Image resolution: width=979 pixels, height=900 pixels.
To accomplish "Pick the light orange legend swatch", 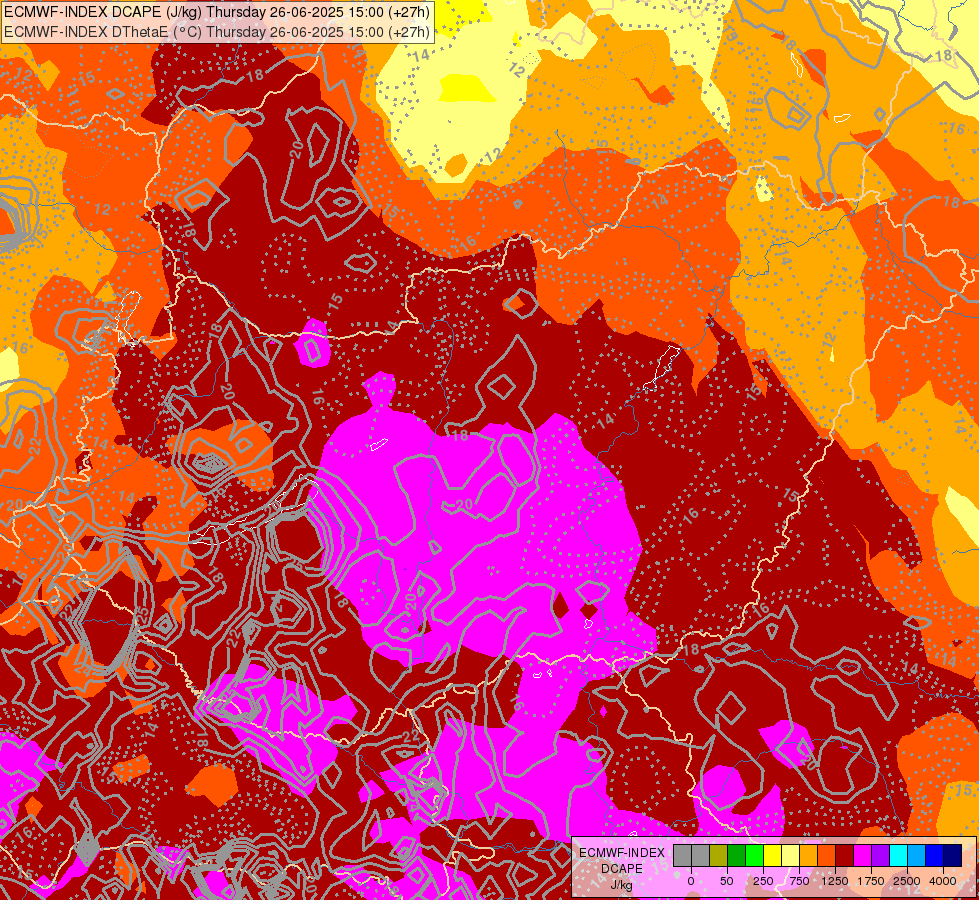I will click(808, 855).
